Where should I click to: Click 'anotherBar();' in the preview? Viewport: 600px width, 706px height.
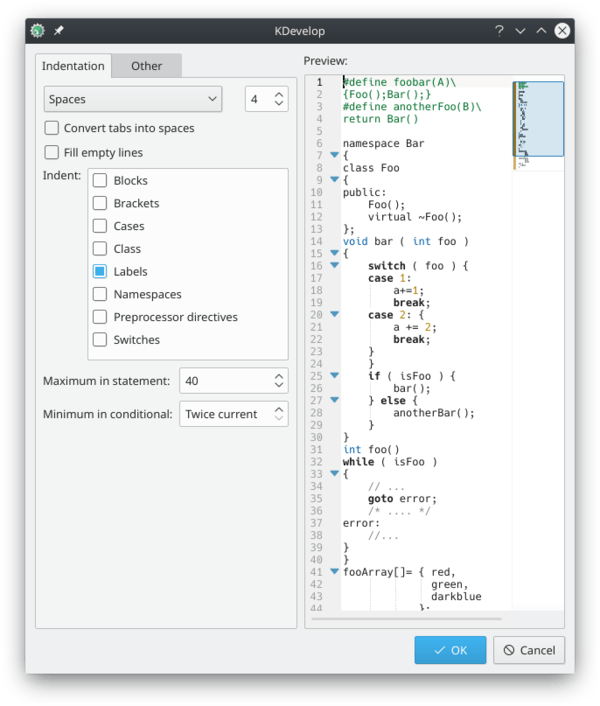434,413
